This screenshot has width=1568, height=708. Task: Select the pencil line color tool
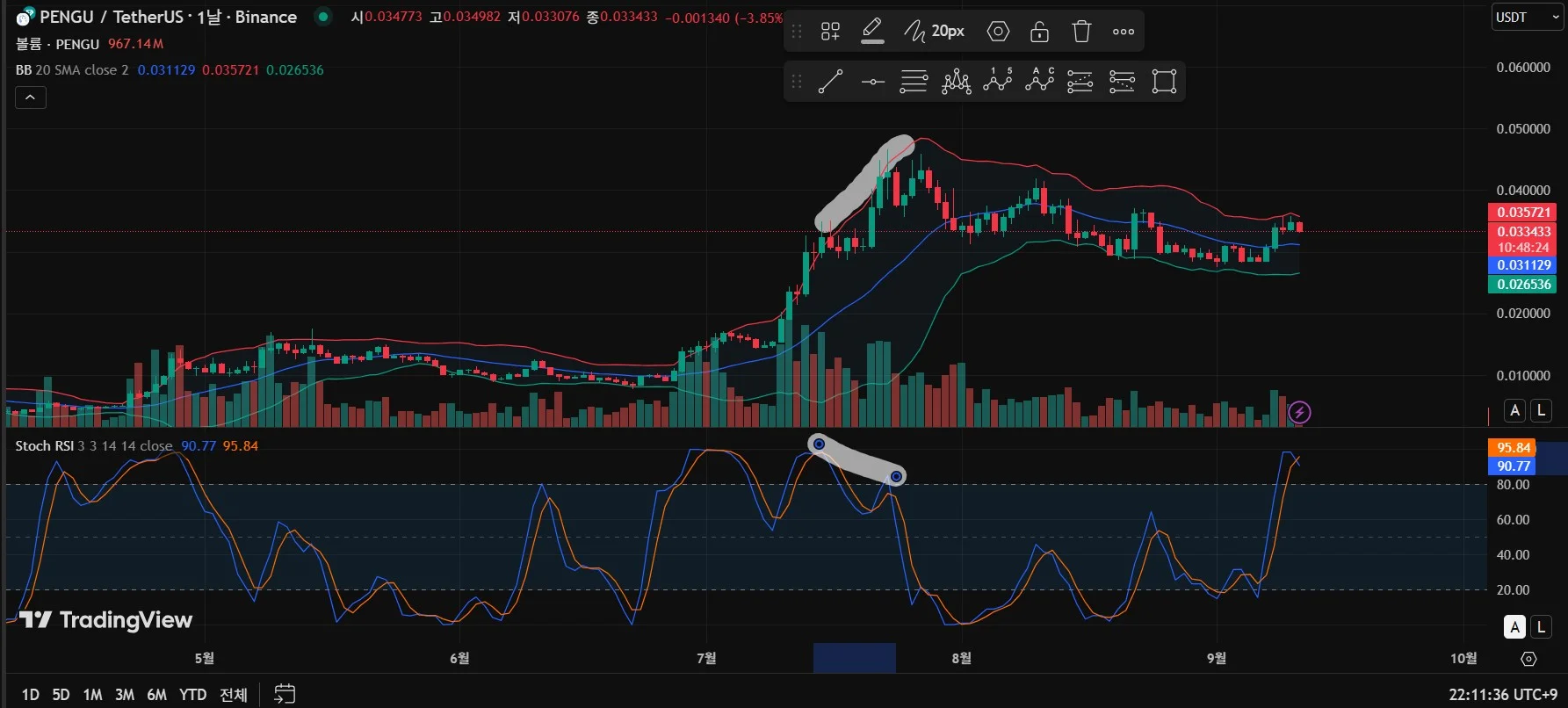872,32
